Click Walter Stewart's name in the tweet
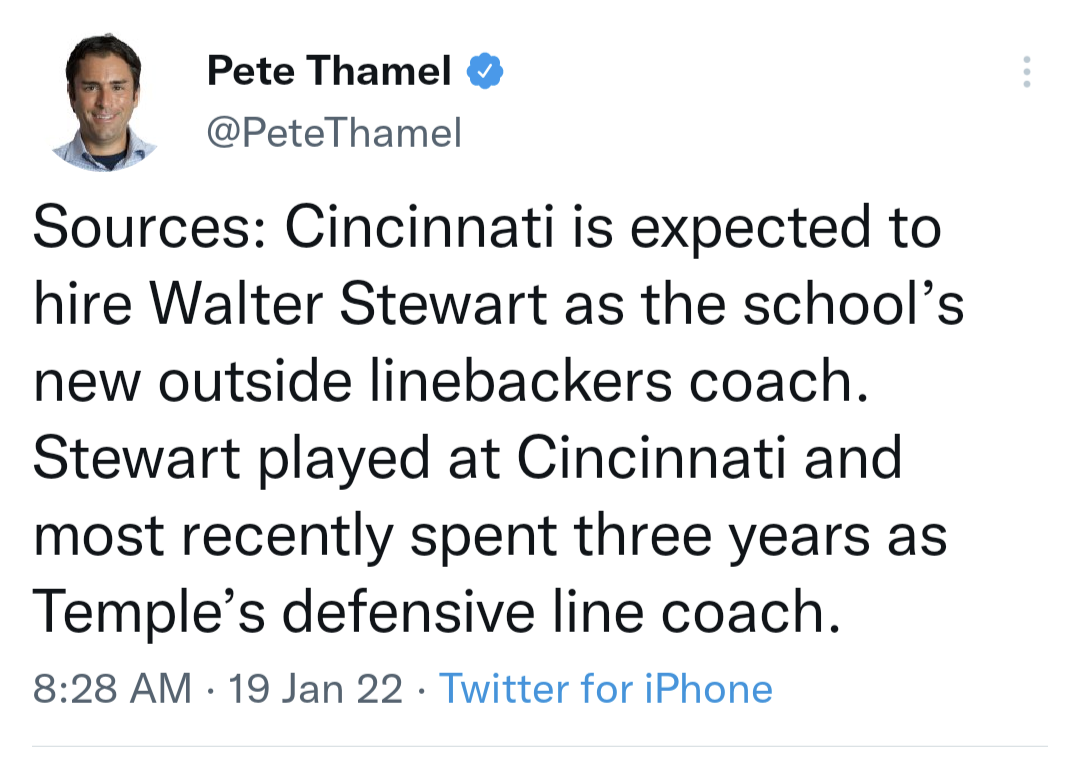 349,304
